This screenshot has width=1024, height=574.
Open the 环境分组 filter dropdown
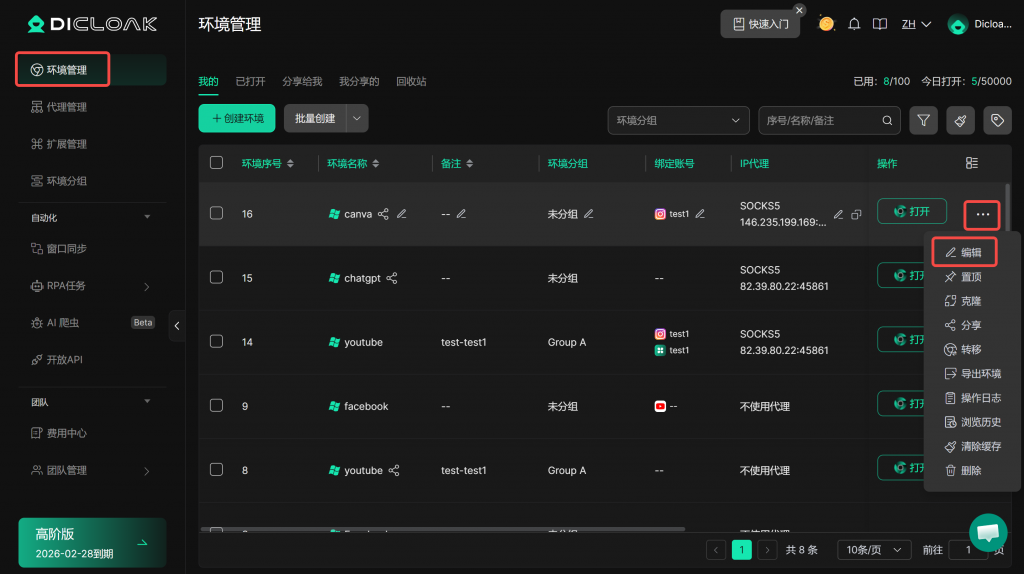[678, 120]
